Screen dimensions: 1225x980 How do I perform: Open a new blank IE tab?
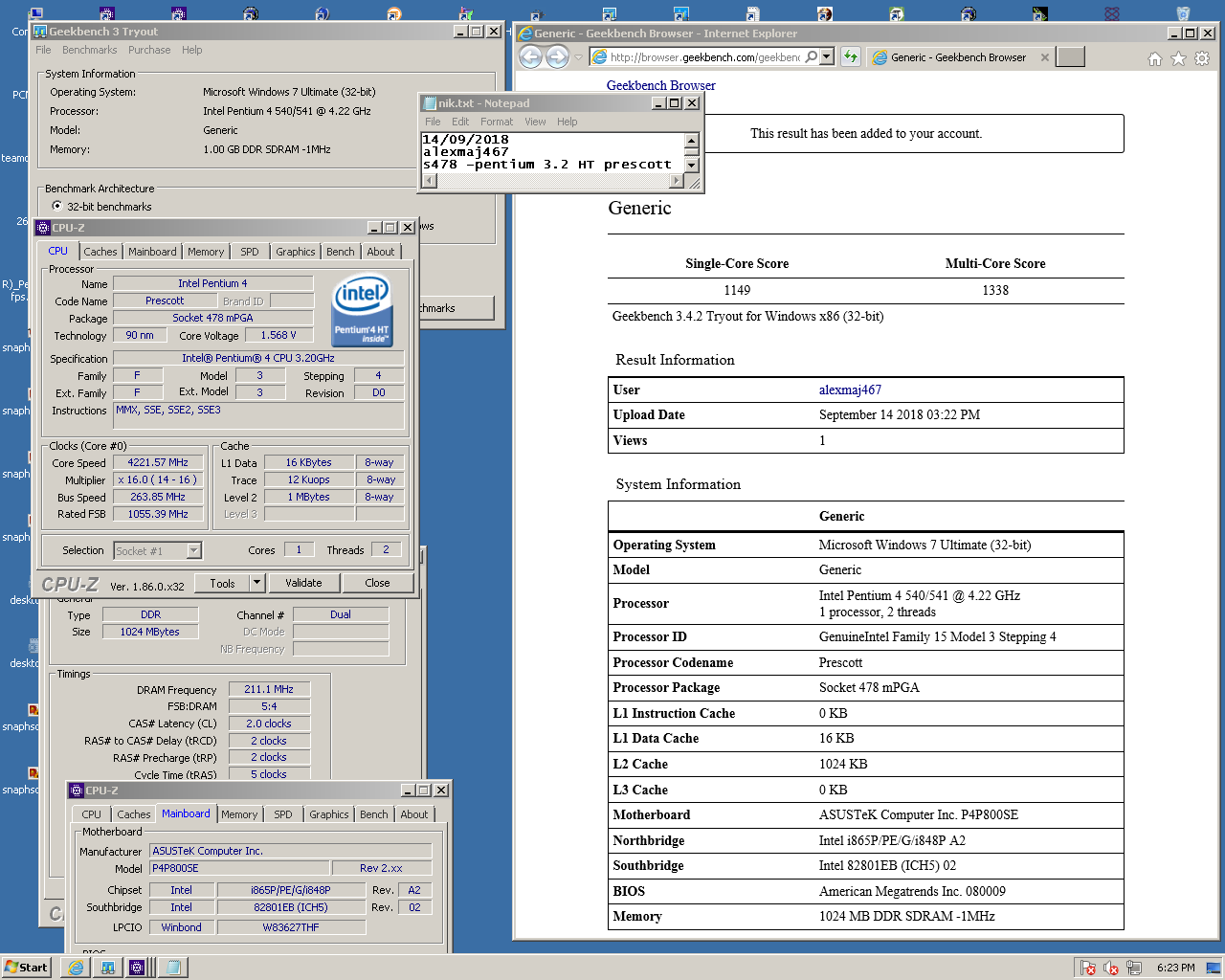coord(1070,57)
